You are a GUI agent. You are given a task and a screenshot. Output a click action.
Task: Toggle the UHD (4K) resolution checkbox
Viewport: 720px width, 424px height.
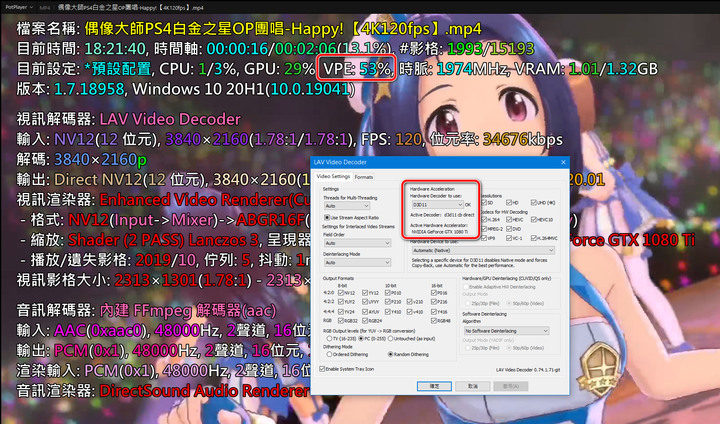point(534,203)
